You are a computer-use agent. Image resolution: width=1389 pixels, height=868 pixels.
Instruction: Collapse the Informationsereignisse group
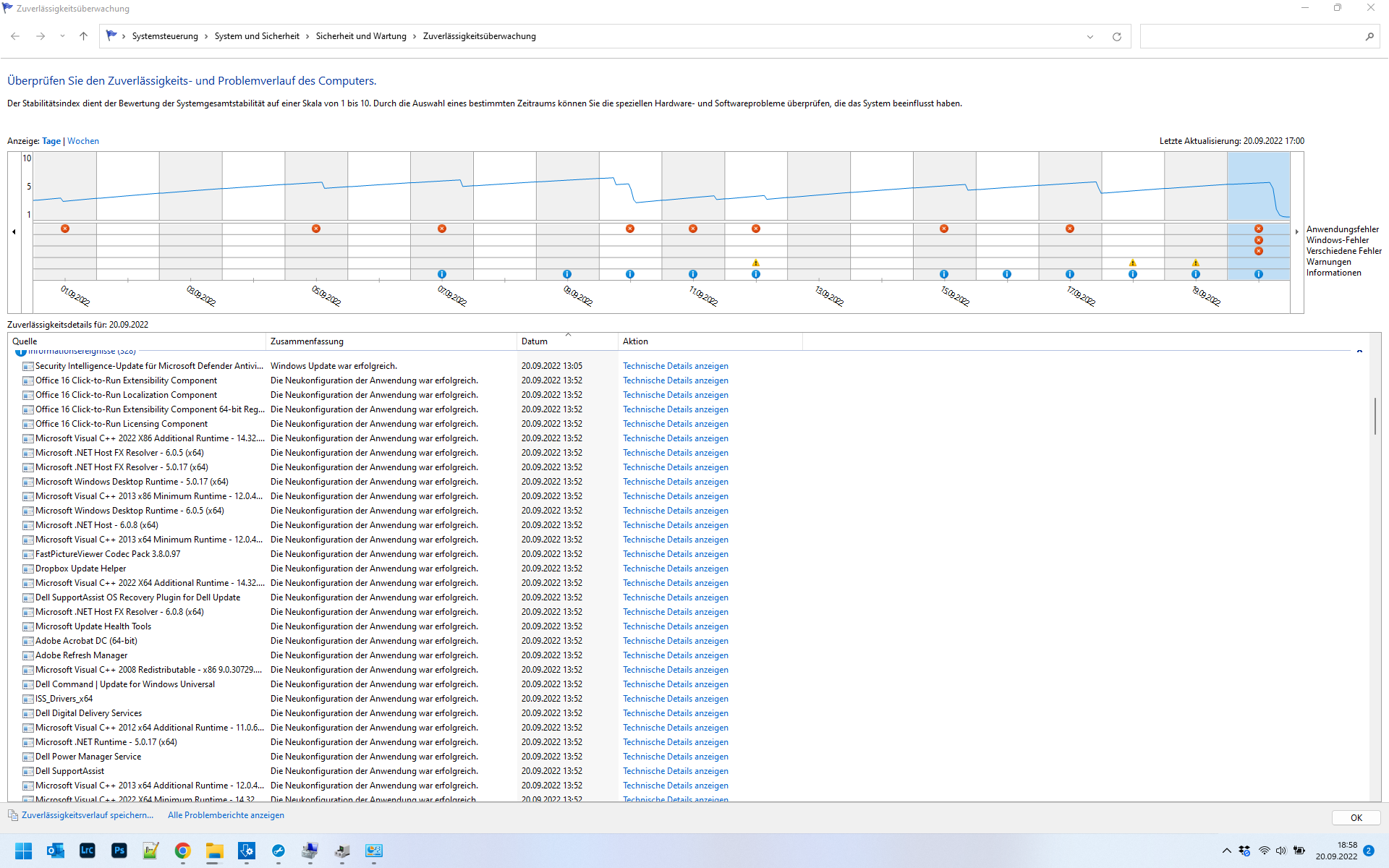coord(1359,352)
